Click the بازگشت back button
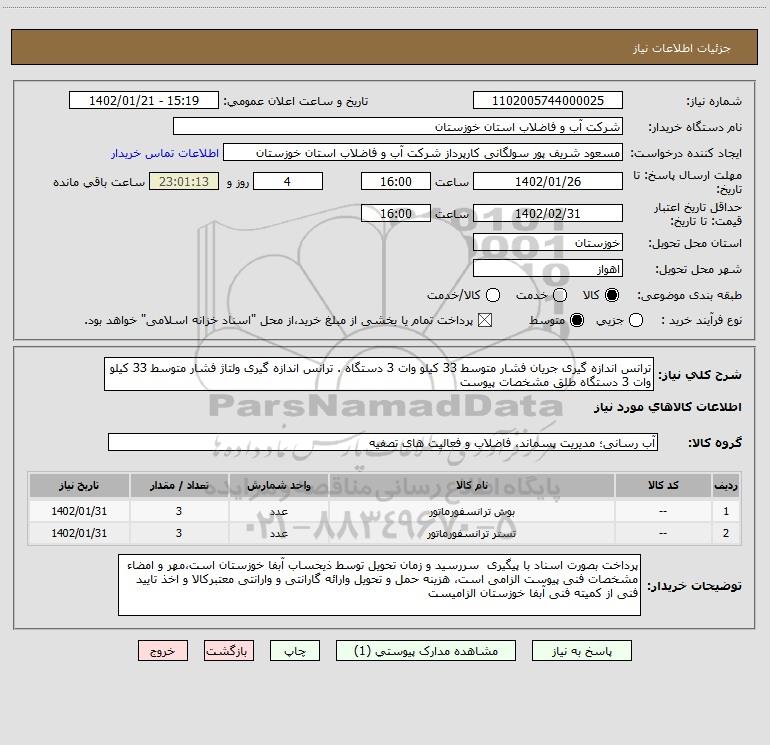 point(229,651)
